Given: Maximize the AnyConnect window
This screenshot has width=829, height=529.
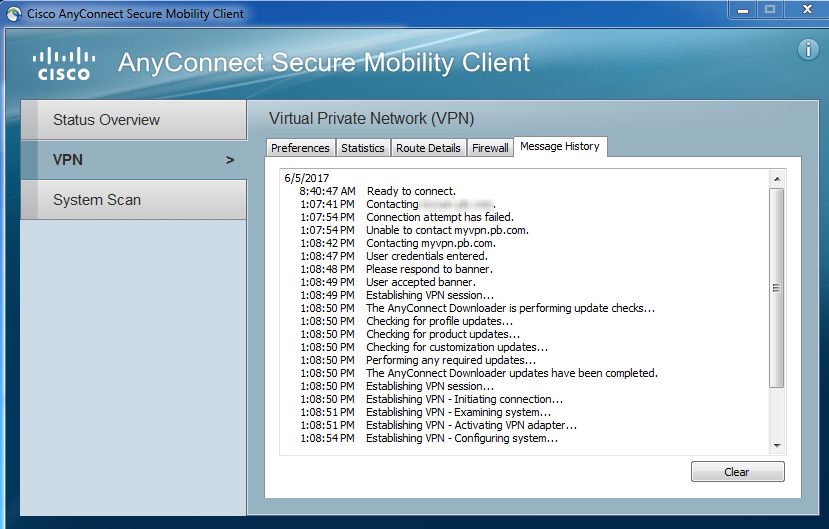Looking at the screenshot, I should 770,10.
